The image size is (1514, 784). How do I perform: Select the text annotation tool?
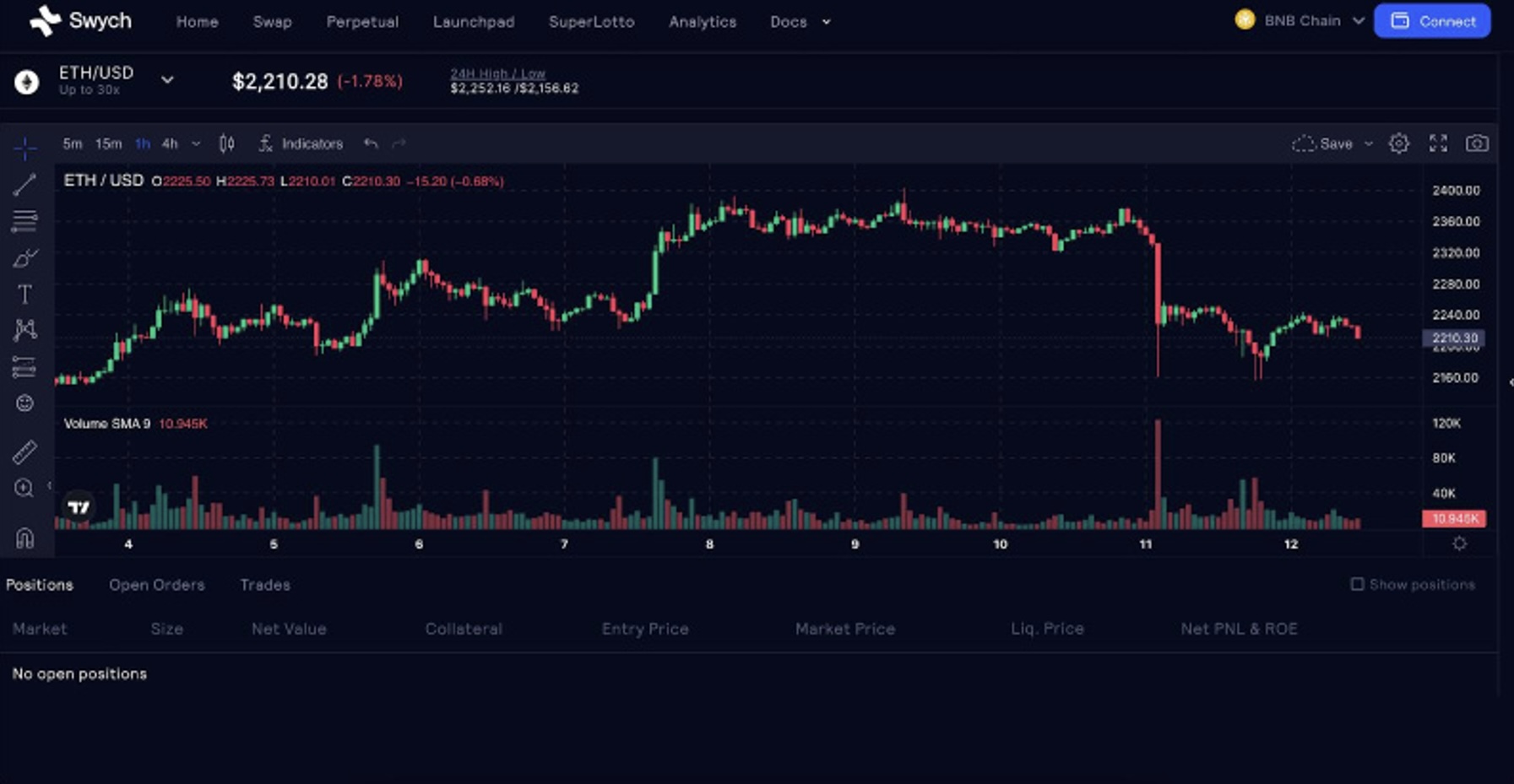(24, 295)
